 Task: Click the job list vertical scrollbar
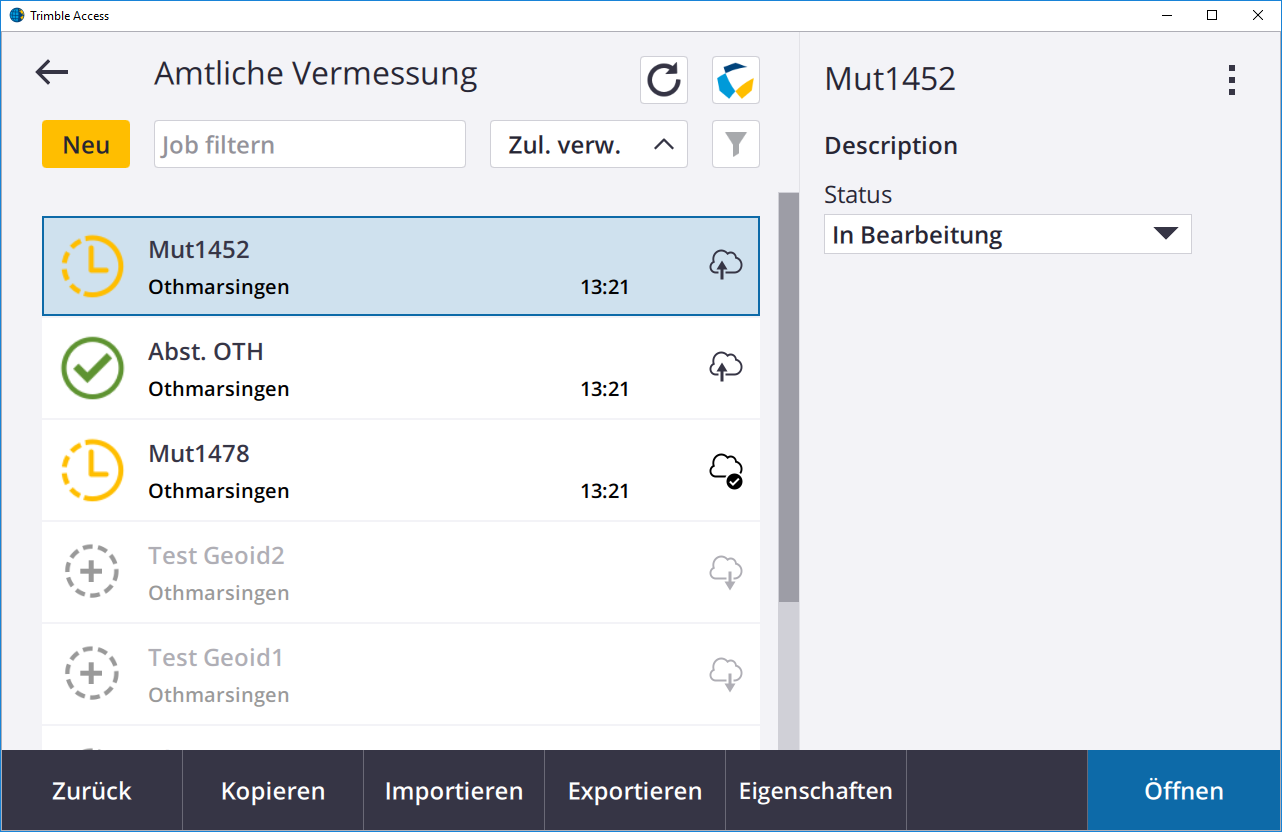[789, 400]
